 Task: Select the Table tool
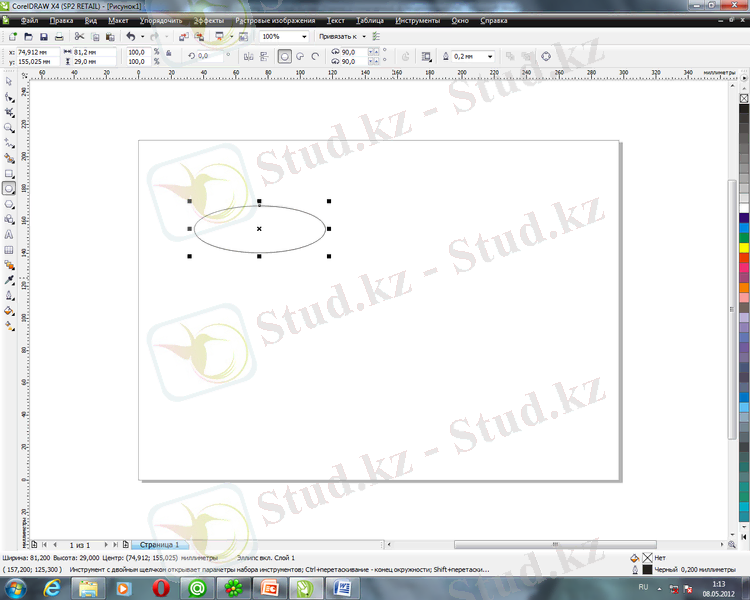point(9,250)
